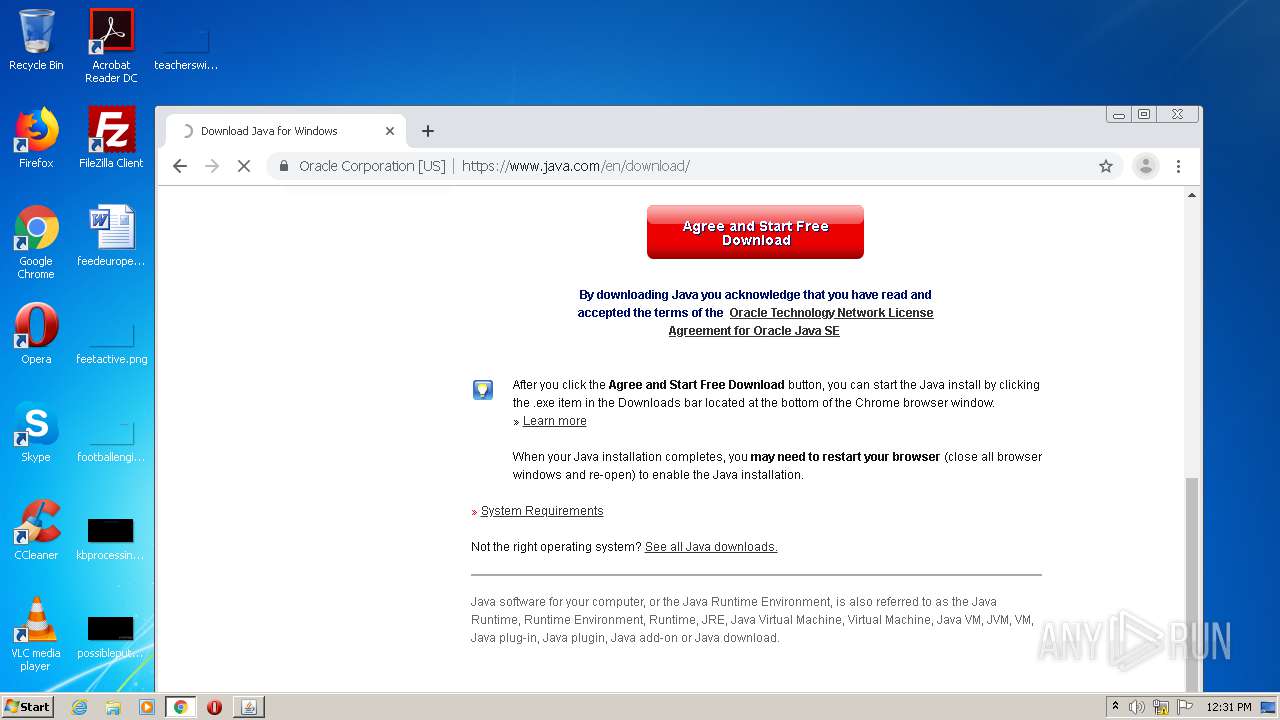Open Windows Explorer from the taskbar
The image size is (1280, 720).
[x=113, y=707]
